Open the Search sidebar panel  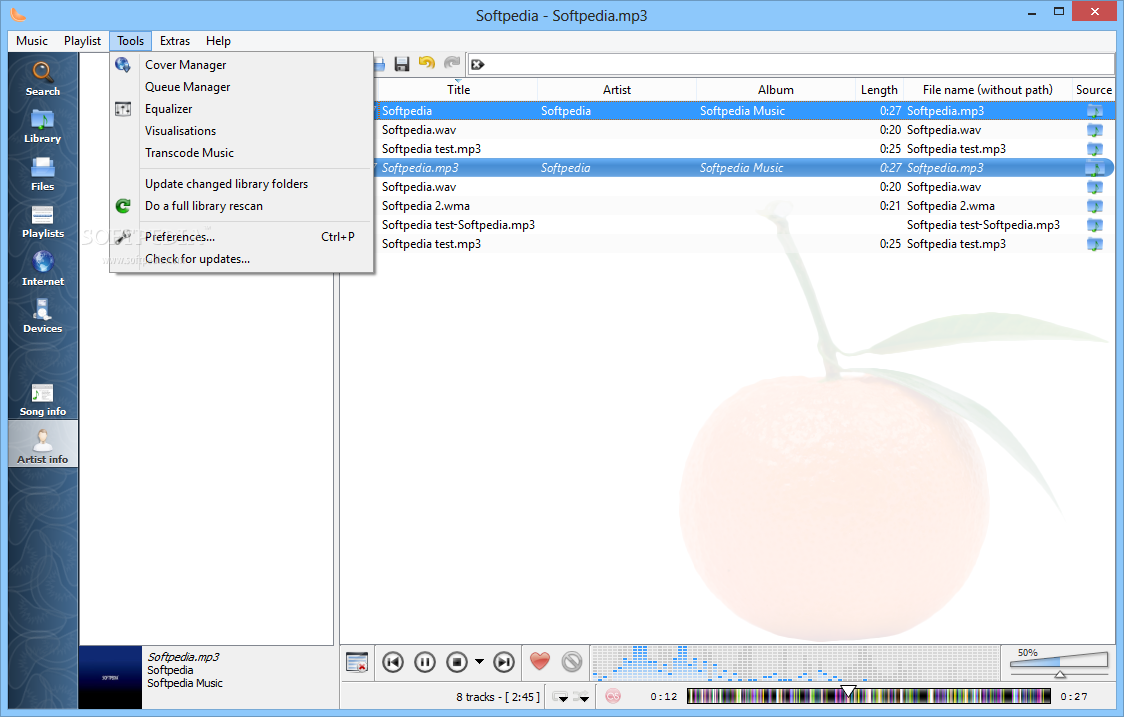(42, 79)
